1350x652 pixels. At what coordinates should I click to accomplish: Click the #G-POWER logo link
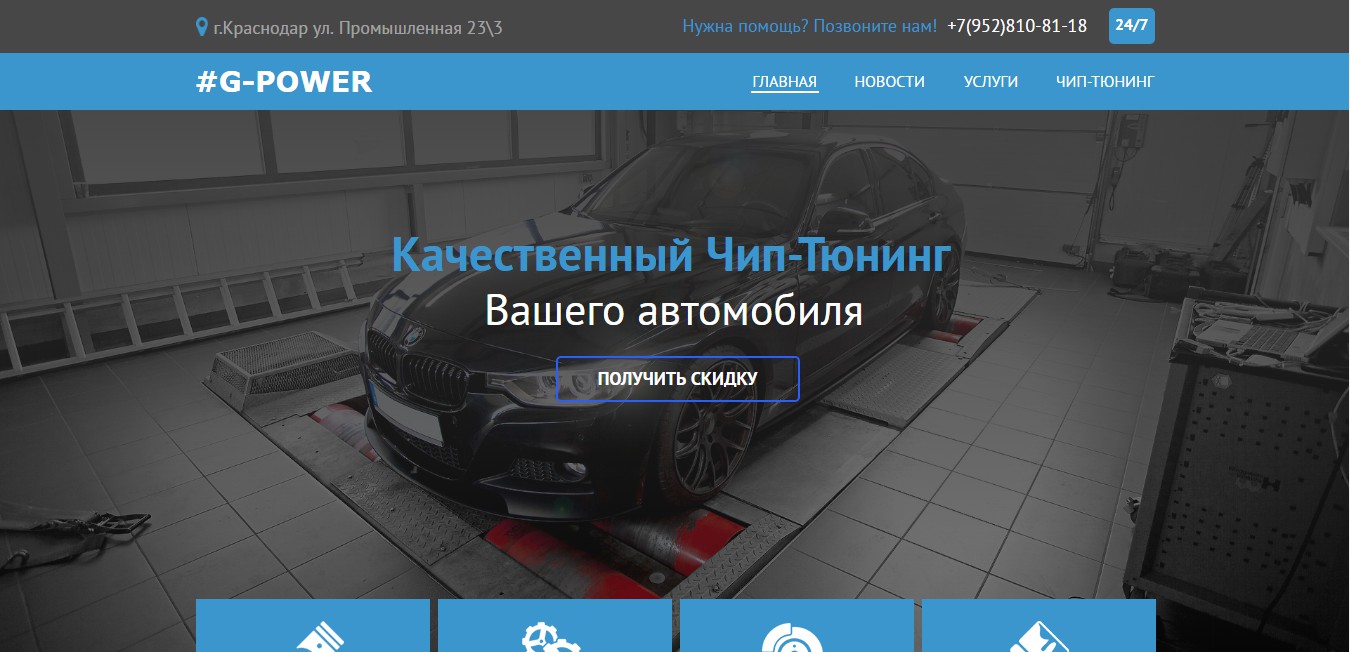(x=284, y=82)
